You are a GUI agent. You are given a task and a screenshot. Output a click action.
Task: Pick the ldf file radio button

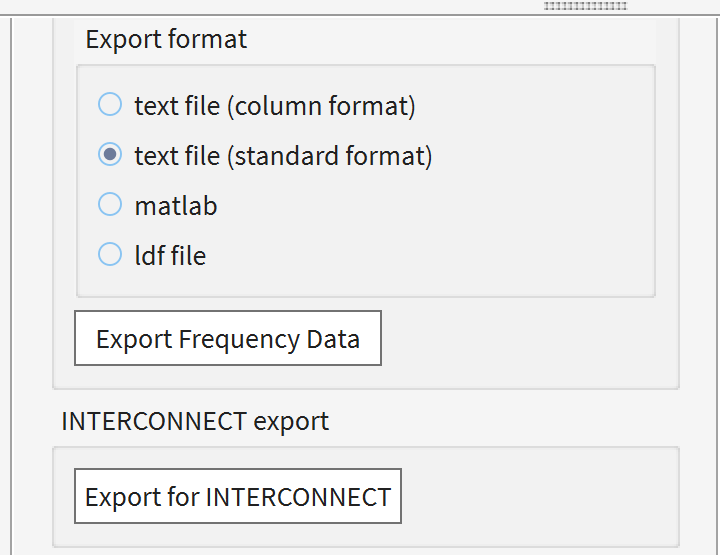[x=110, y=255]
